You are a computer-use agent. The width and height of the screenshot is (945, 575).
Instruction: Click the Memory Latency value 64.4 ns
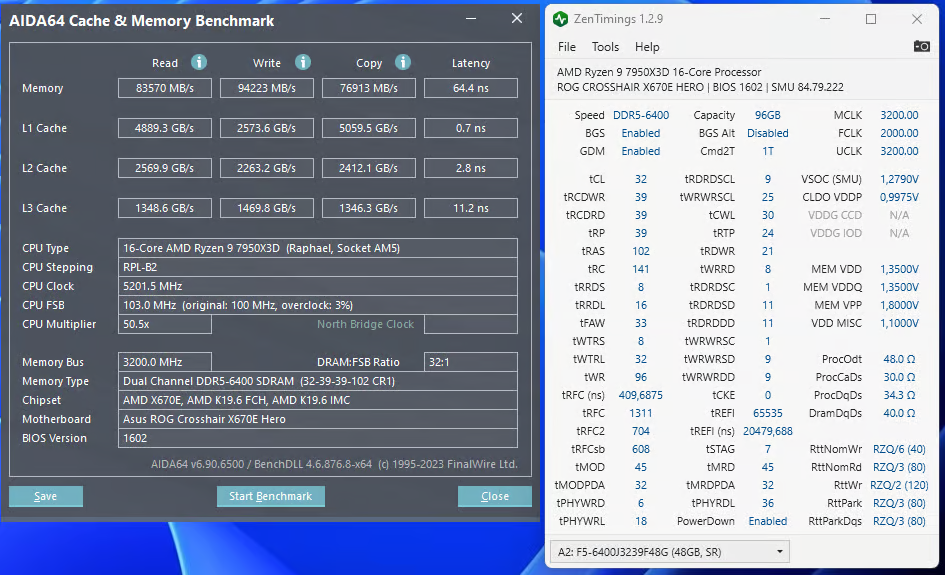point(471,88)
